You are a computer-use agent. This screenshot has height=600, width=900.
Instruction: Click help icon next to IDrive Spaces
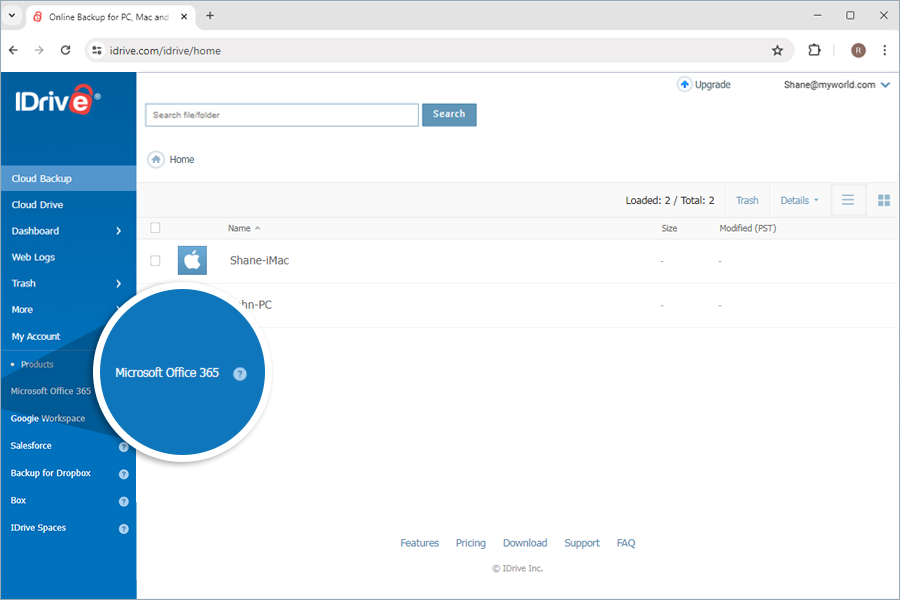(x=124, y=528)
